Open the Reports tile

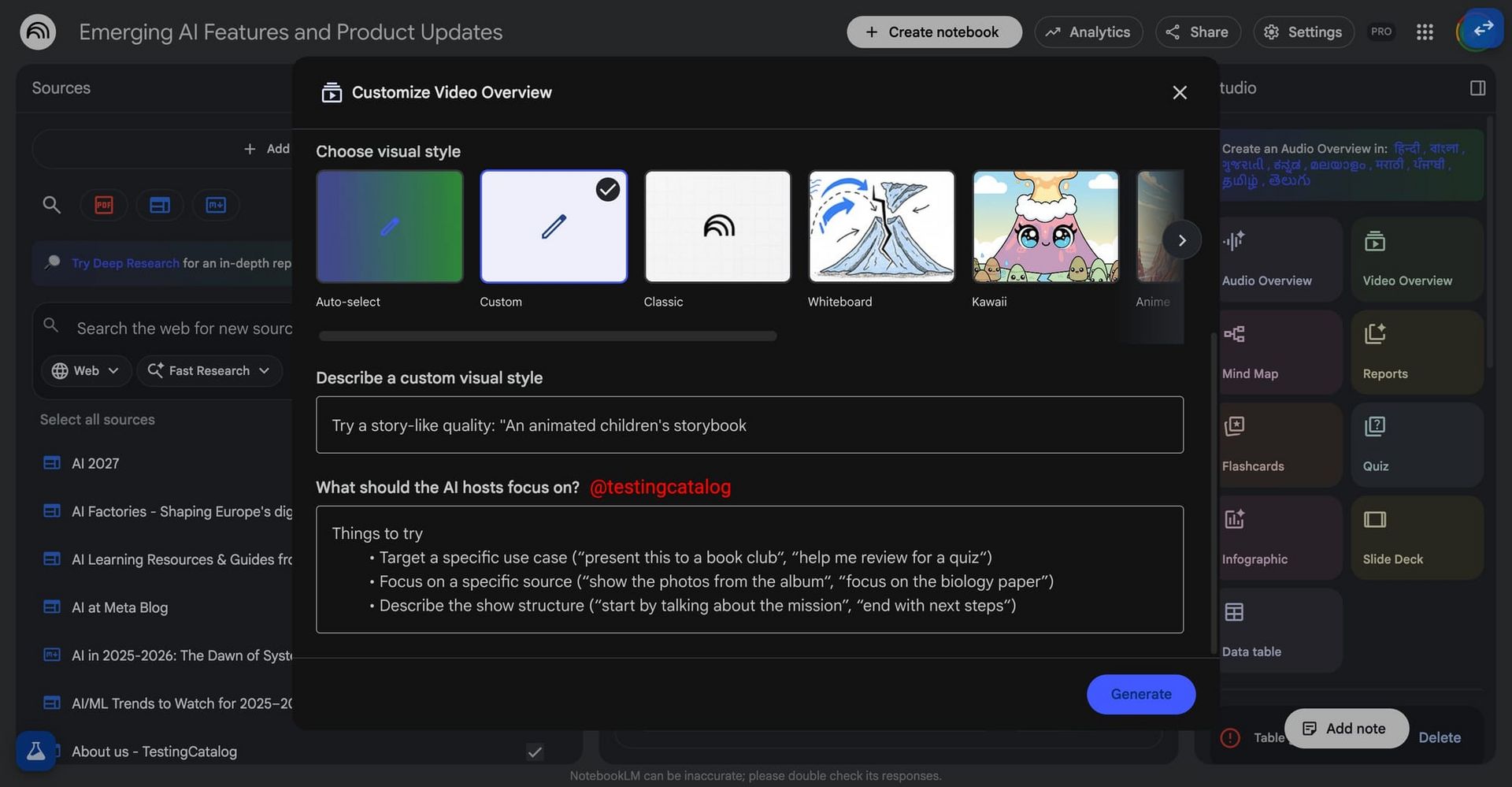[x=1417, y=352]
